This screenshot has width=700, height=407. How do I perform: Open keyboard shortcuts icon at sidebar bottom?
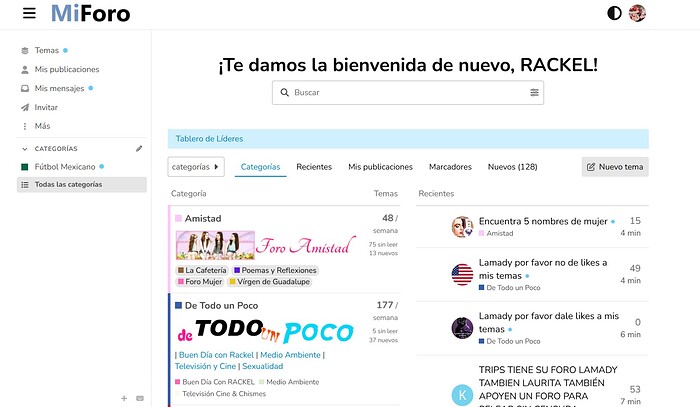(139, 398)
